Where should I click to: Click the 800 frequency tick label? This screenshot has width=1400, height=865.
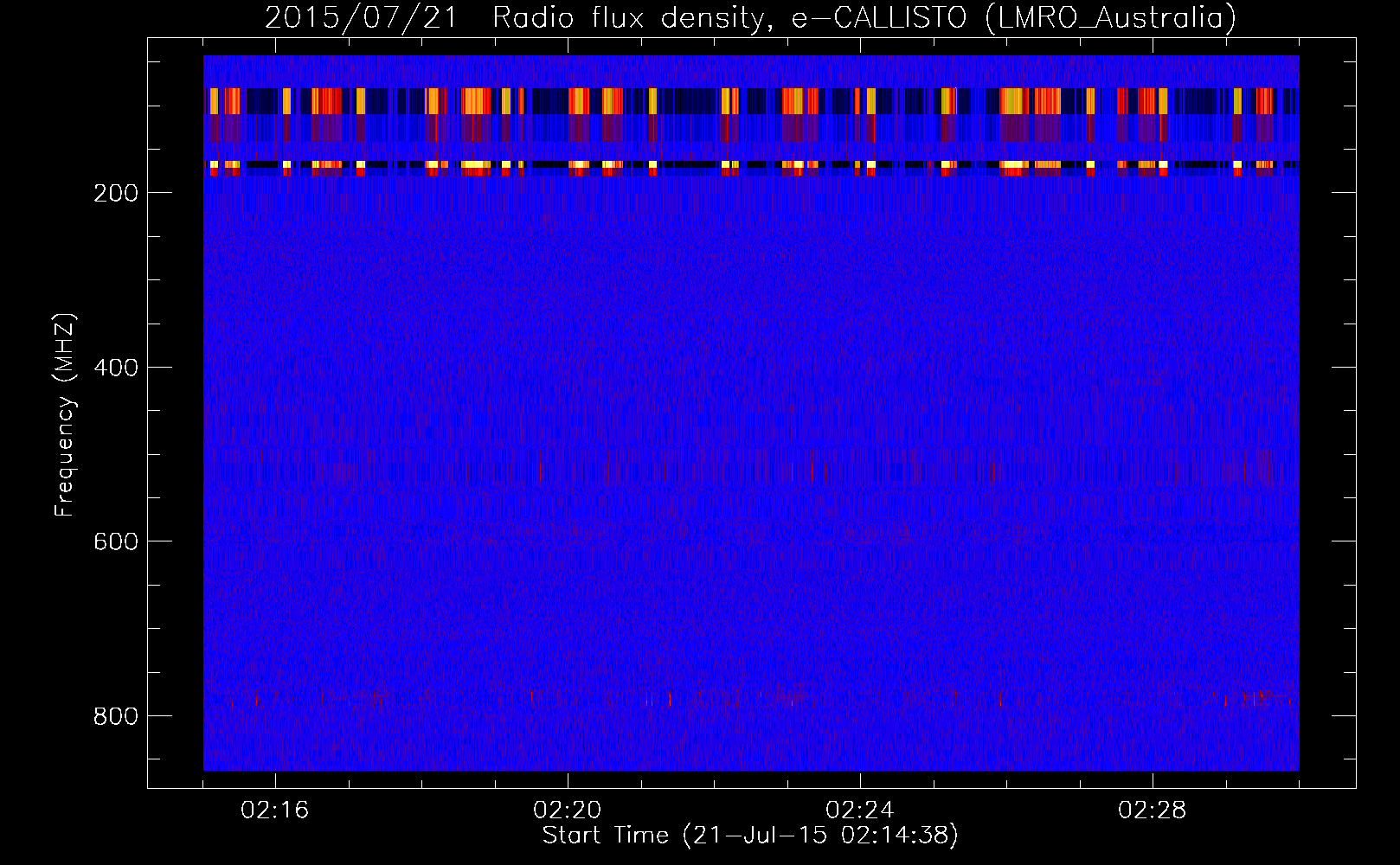pyautogui.click(x=116, y=716)
